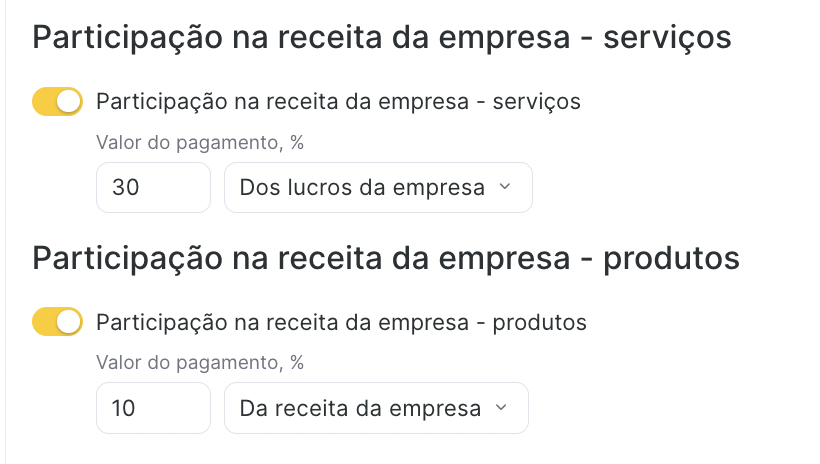Disable the Participação na receita - serviços toggle
Viewport: 820px width, 464px height.
click(x=58, y=101)
